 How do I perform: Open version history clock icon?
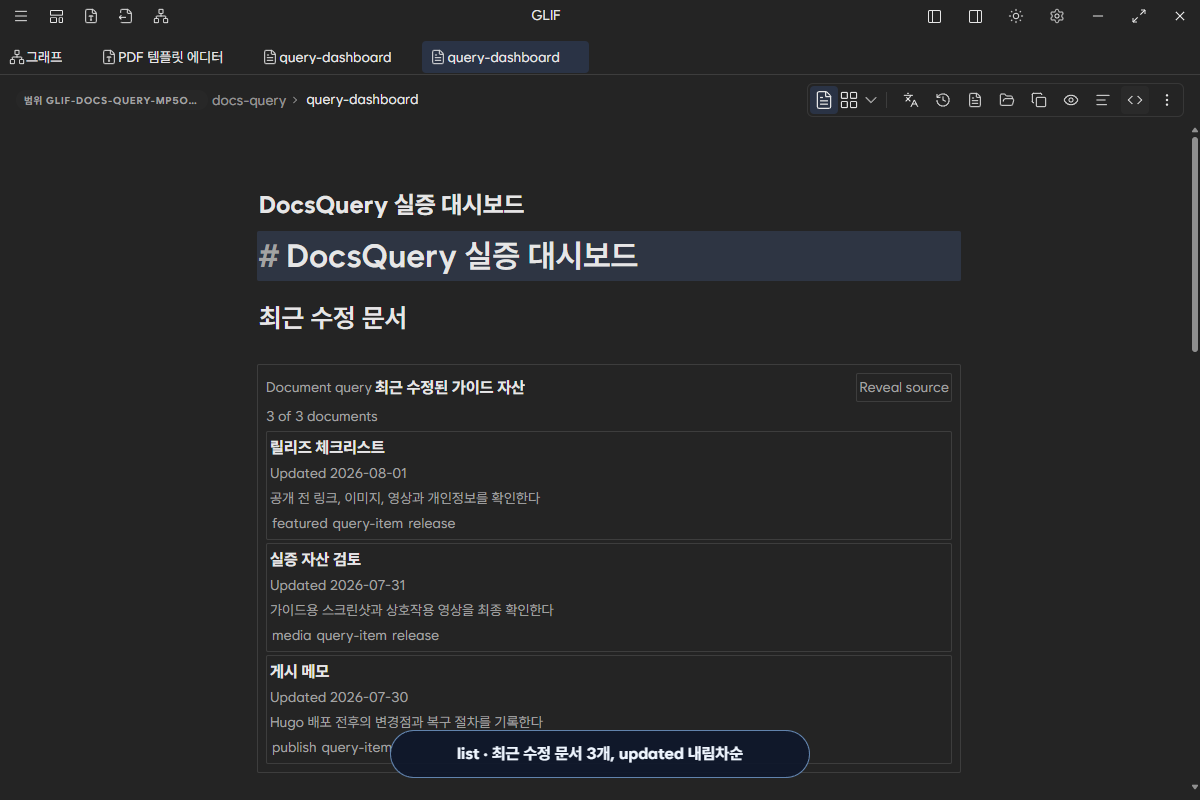(x=943, y=100)
